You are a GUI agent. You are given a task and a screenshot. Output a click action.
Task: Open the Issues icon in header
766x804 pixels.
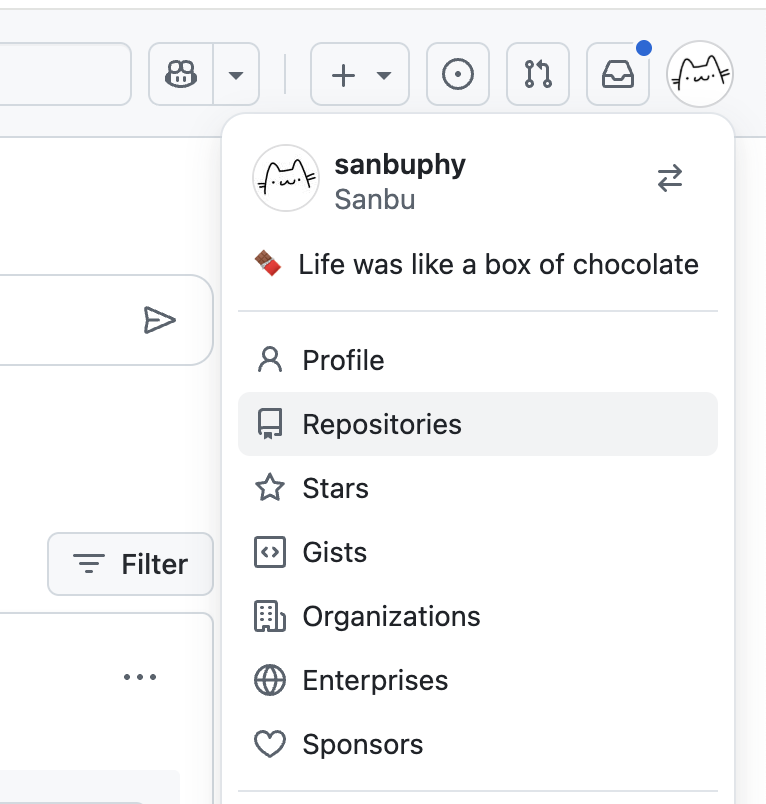click(458, 74)
